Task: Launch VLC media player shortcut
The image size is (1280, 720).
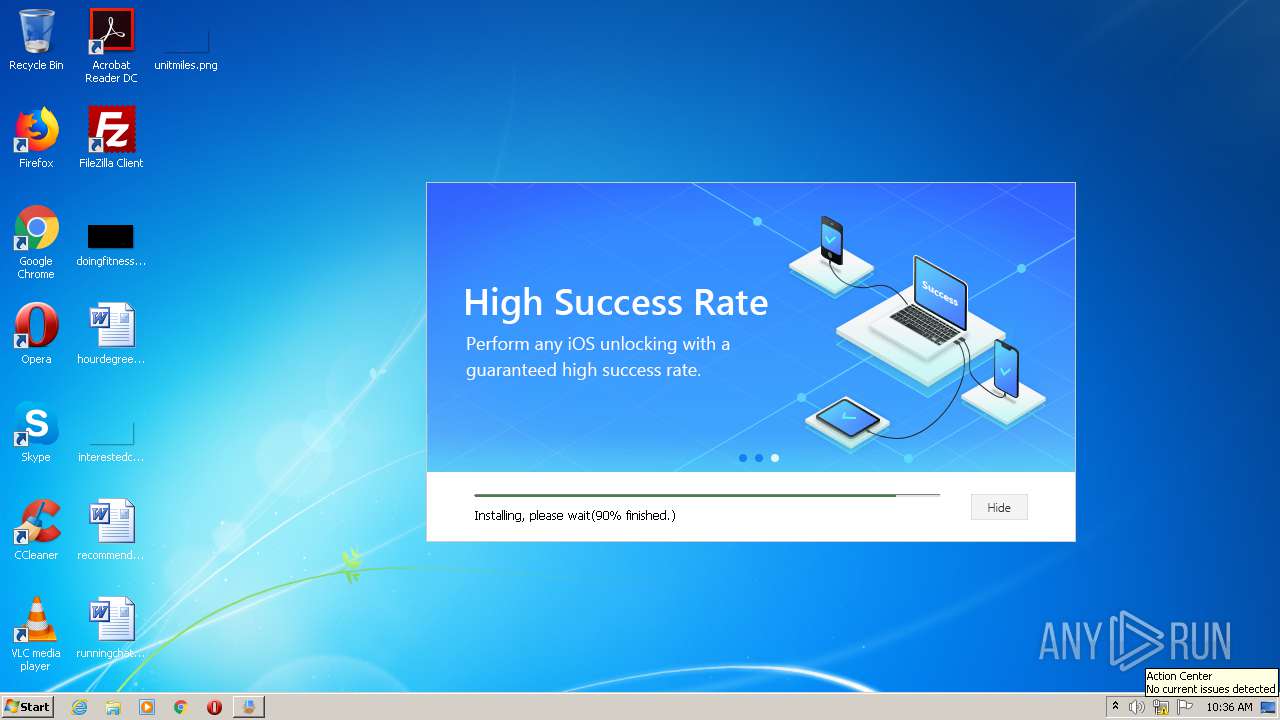Action: point(36,634)
